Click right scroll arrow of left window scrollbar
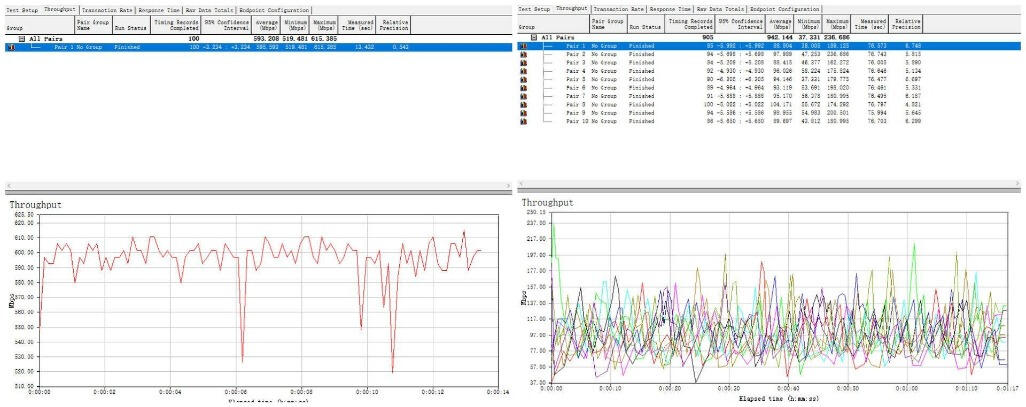This screenshot has height=407, width=1026. pos(508,186)
